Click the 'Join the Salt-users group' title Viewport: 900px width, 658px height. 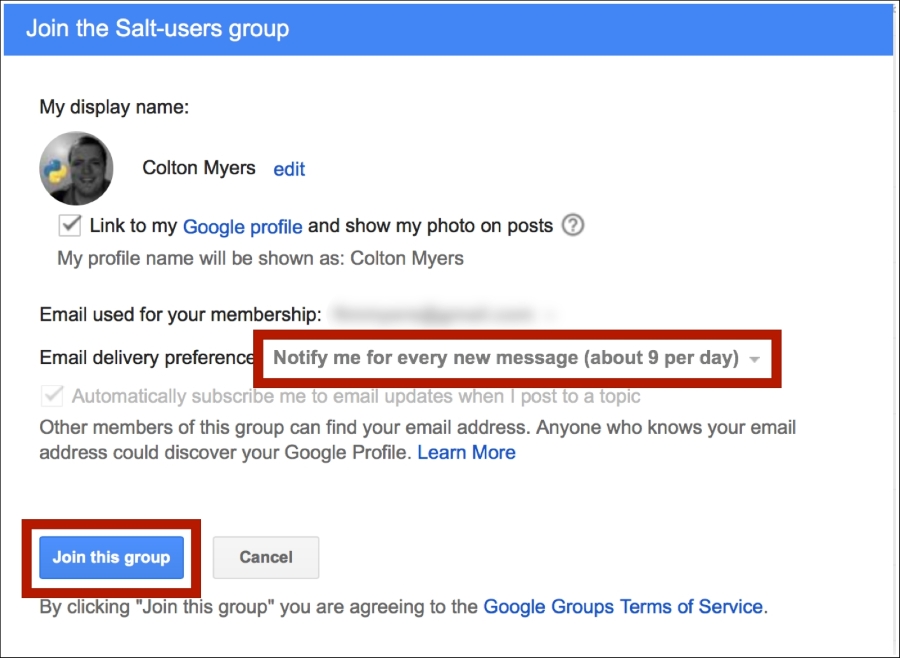tap(157, 29)
